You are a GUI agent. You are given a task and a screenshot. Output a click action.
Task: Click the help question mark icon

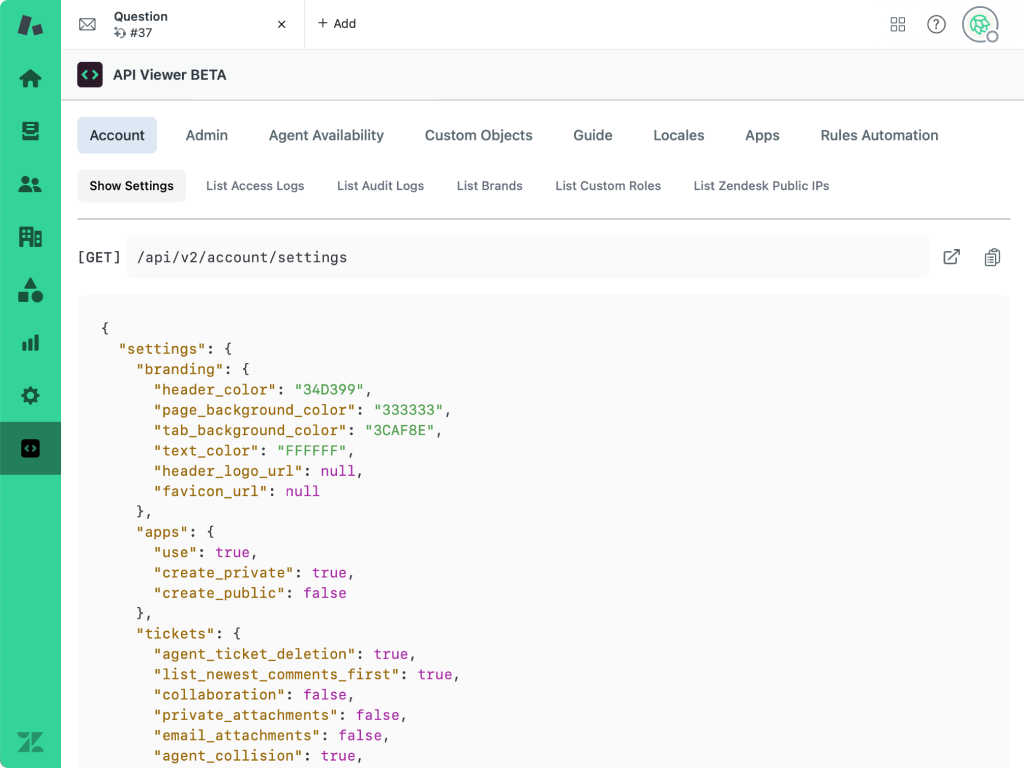click(x=936, y=24)
